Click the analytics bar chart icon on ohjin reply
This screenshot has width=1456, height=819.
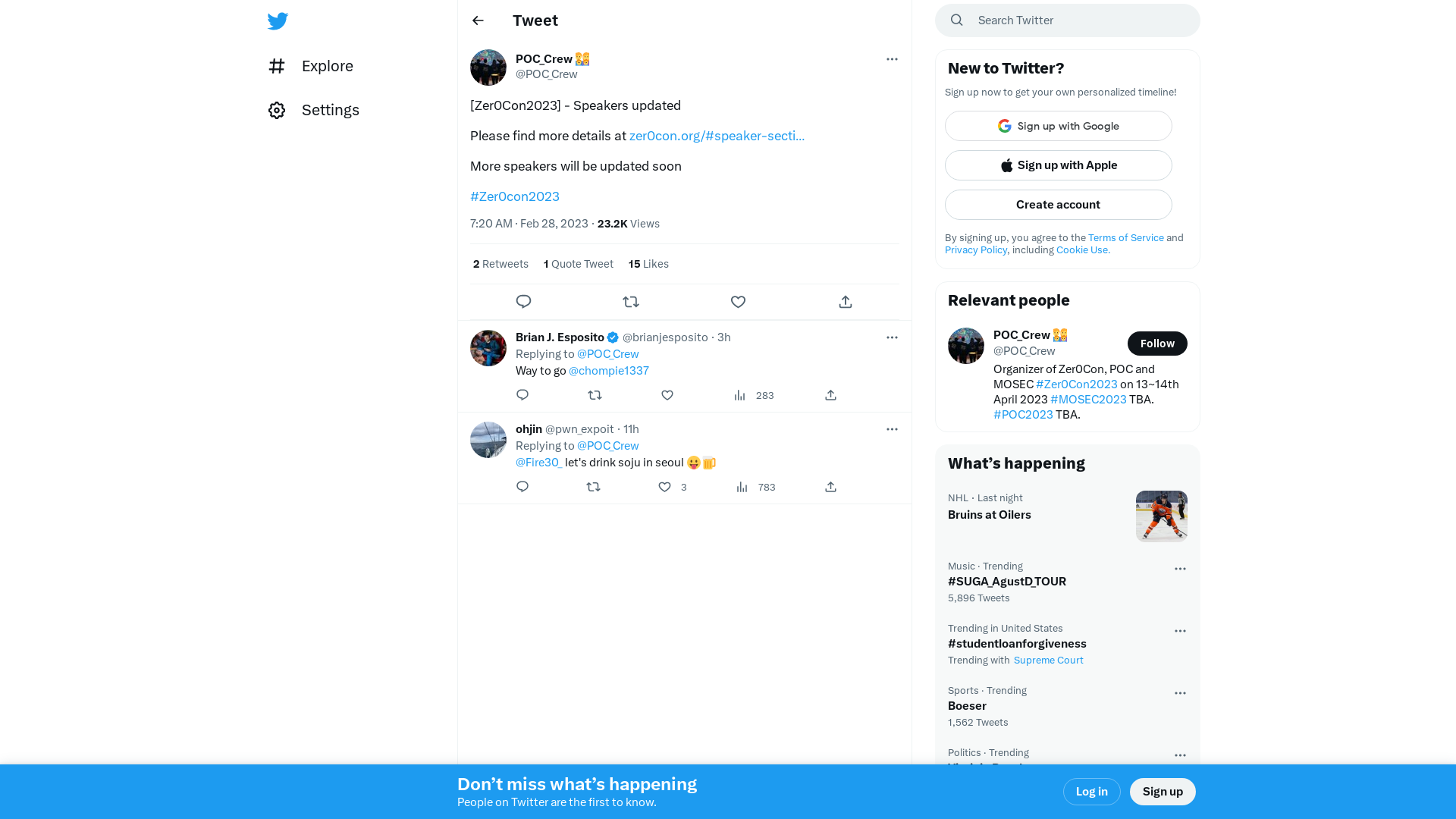pos(741,487)
